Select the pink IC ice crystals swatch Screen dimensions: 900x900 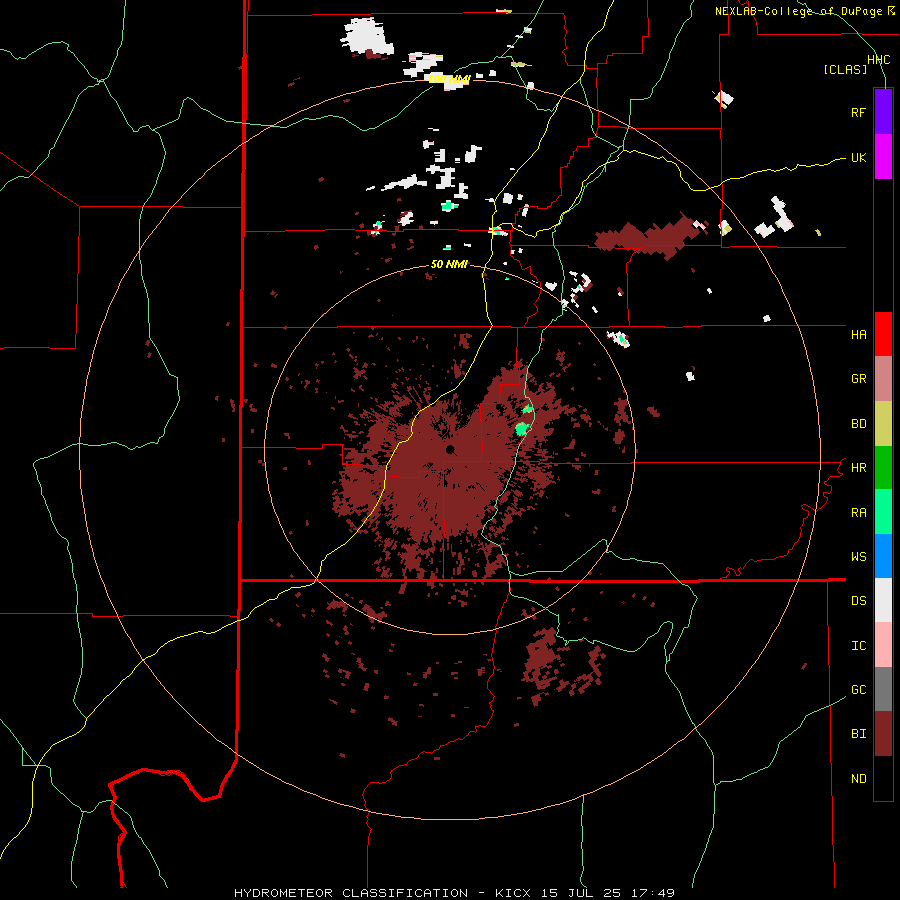883,645
